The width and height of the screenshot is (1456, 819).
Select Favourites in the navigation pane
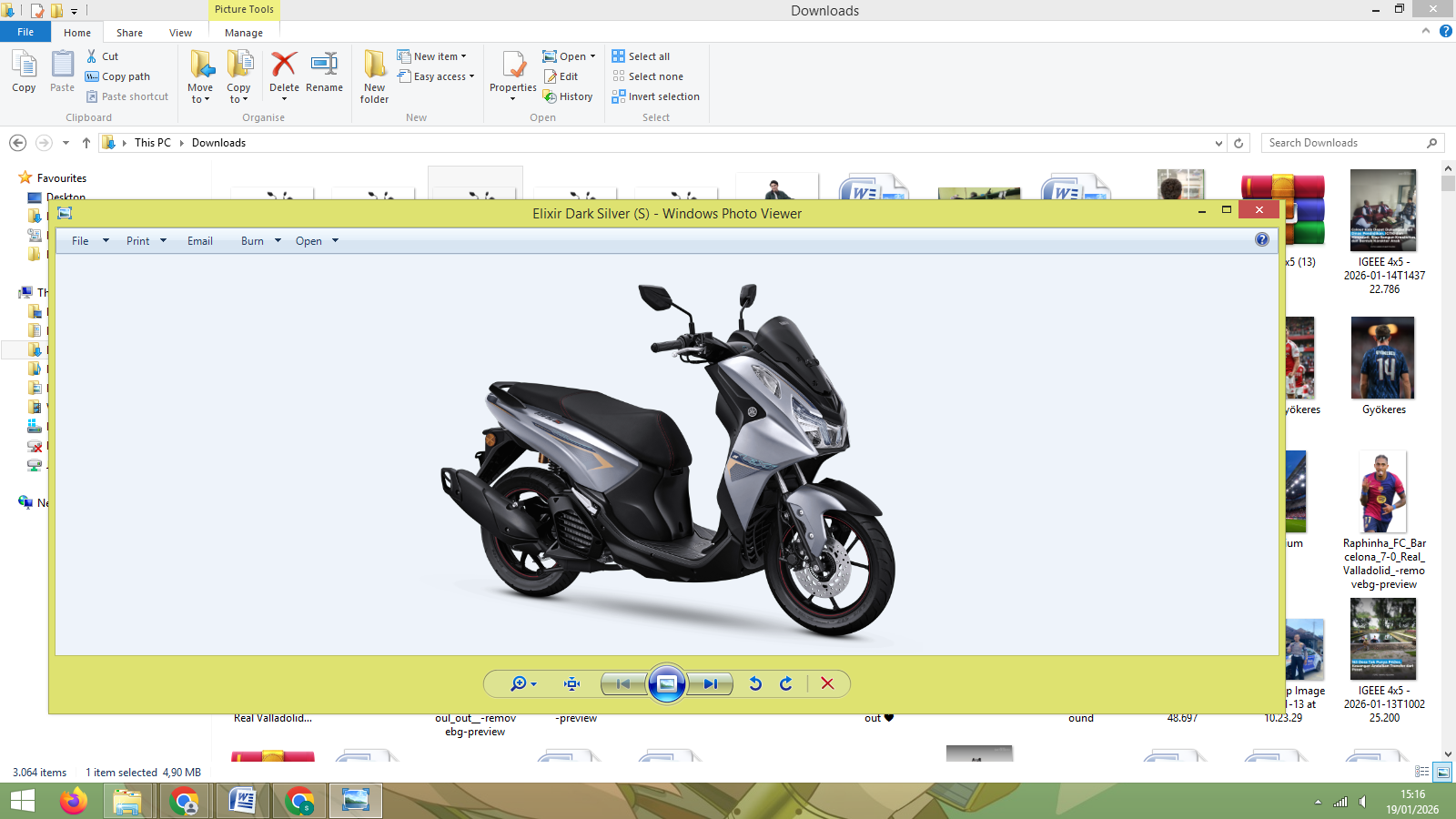pyautogui.click(x=62, y=178)
